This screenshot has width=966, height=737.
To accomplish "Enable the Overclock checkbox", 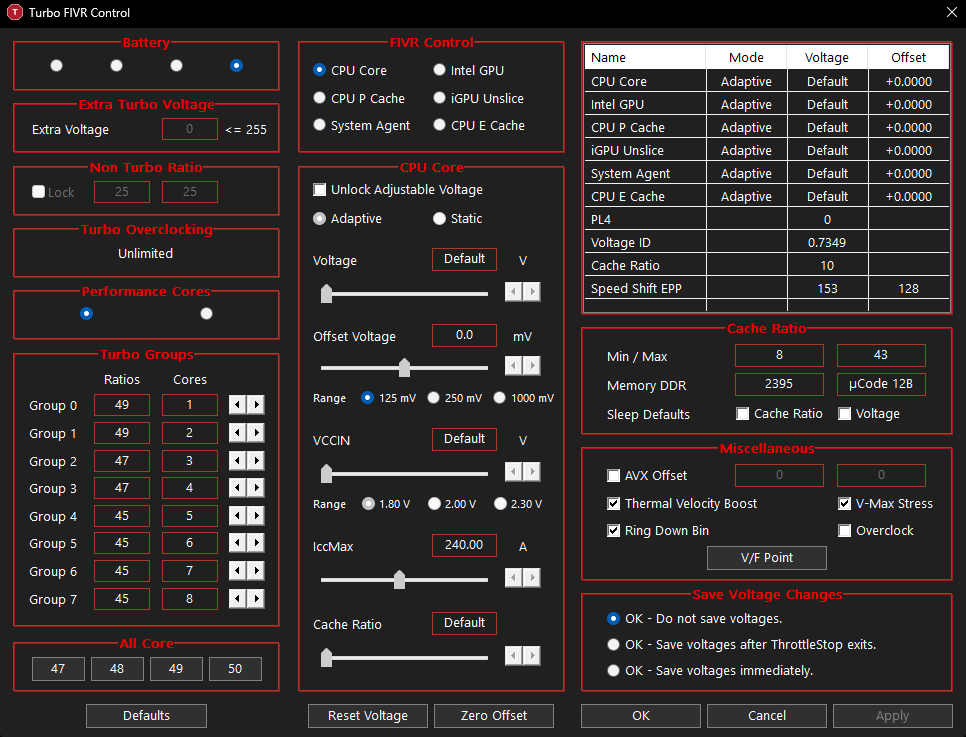I will point(845,531).
